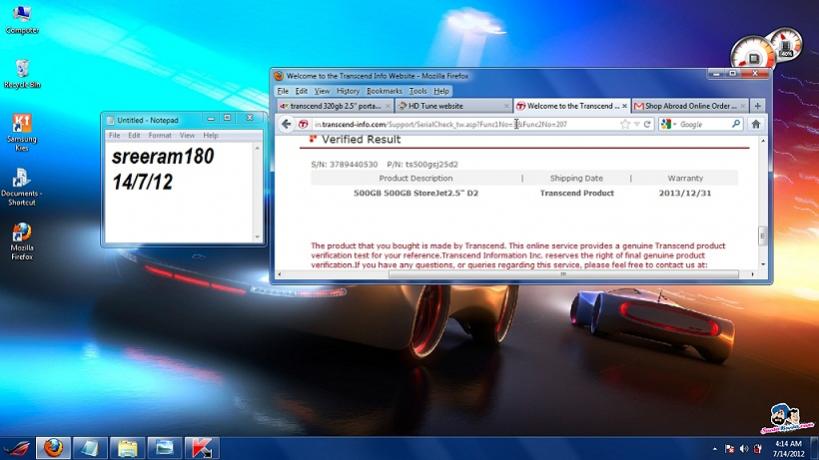The width and height of the screenshot is (819, 460).
Task: Open the Notepad taskbar button
Action: click(90, 449)
